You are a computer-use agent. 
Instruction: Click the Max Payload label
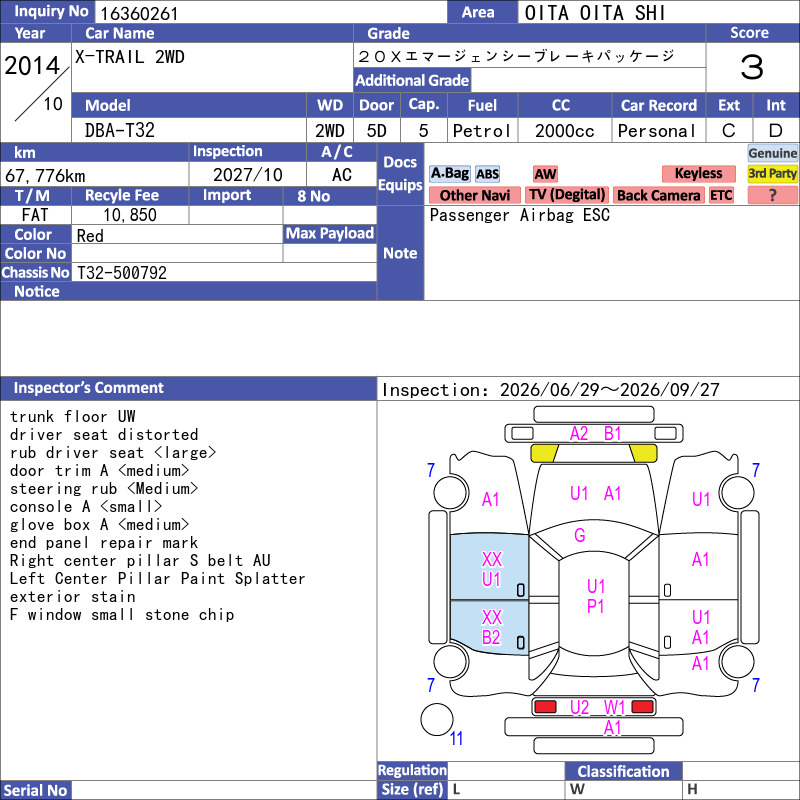pyautogui.click(x=330, y=233)
